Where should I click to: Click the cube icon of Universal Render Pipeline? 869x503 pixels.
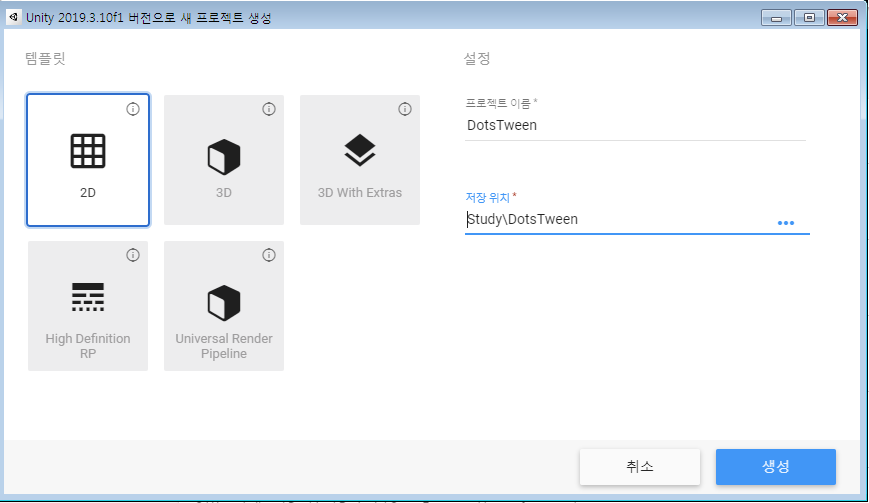click(x=224, y=303)
